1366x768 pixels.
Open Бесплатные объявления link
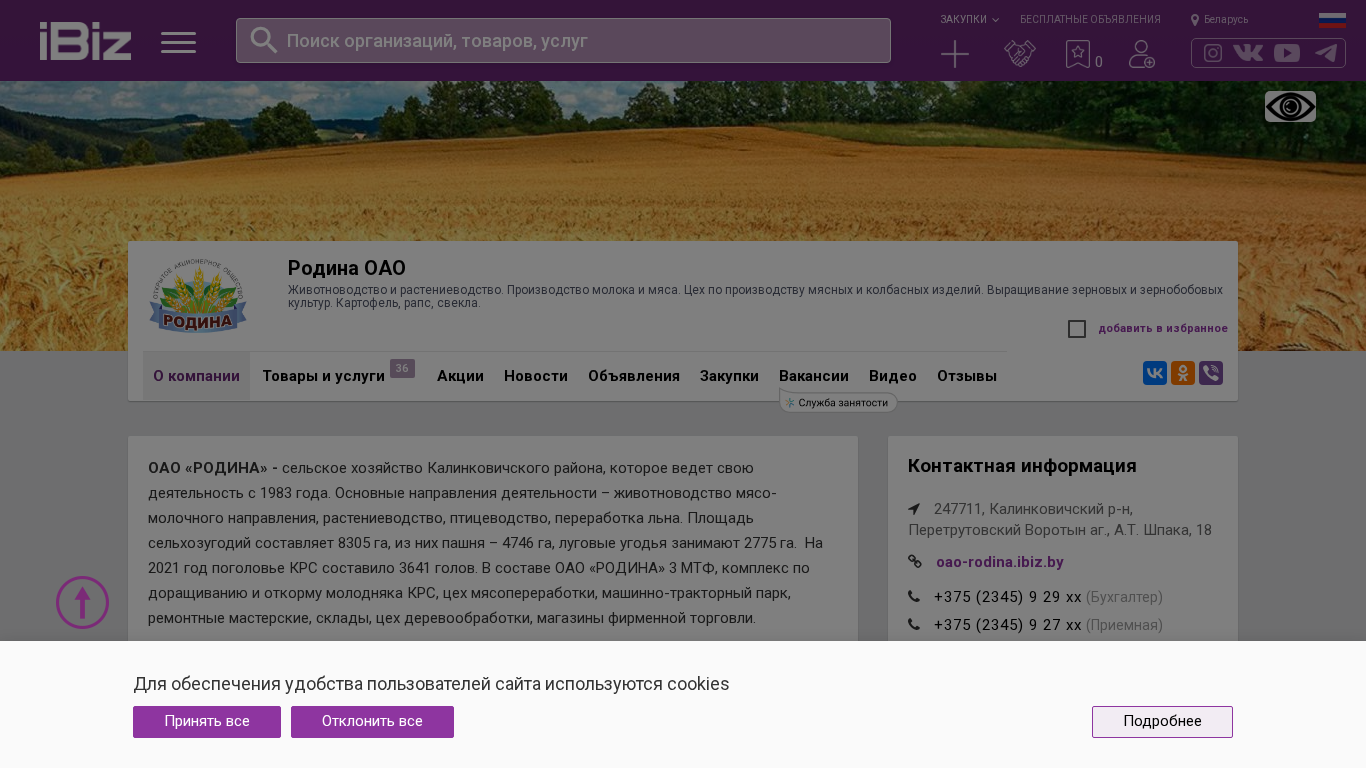coord(1090,20)
